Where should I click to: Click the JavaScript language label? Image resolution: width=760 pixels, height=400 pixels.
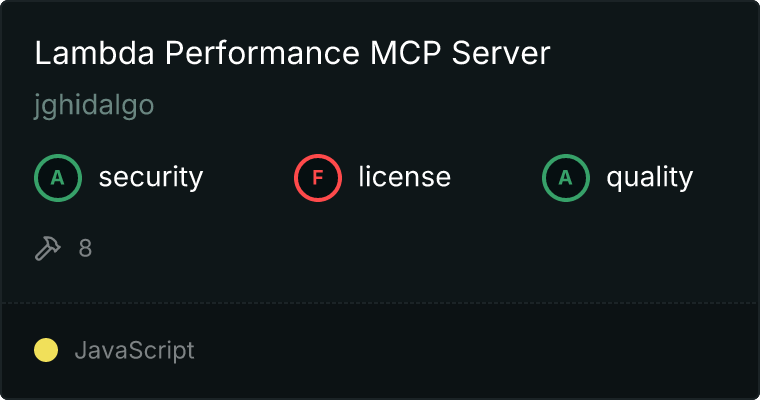[x=134, y=351]
